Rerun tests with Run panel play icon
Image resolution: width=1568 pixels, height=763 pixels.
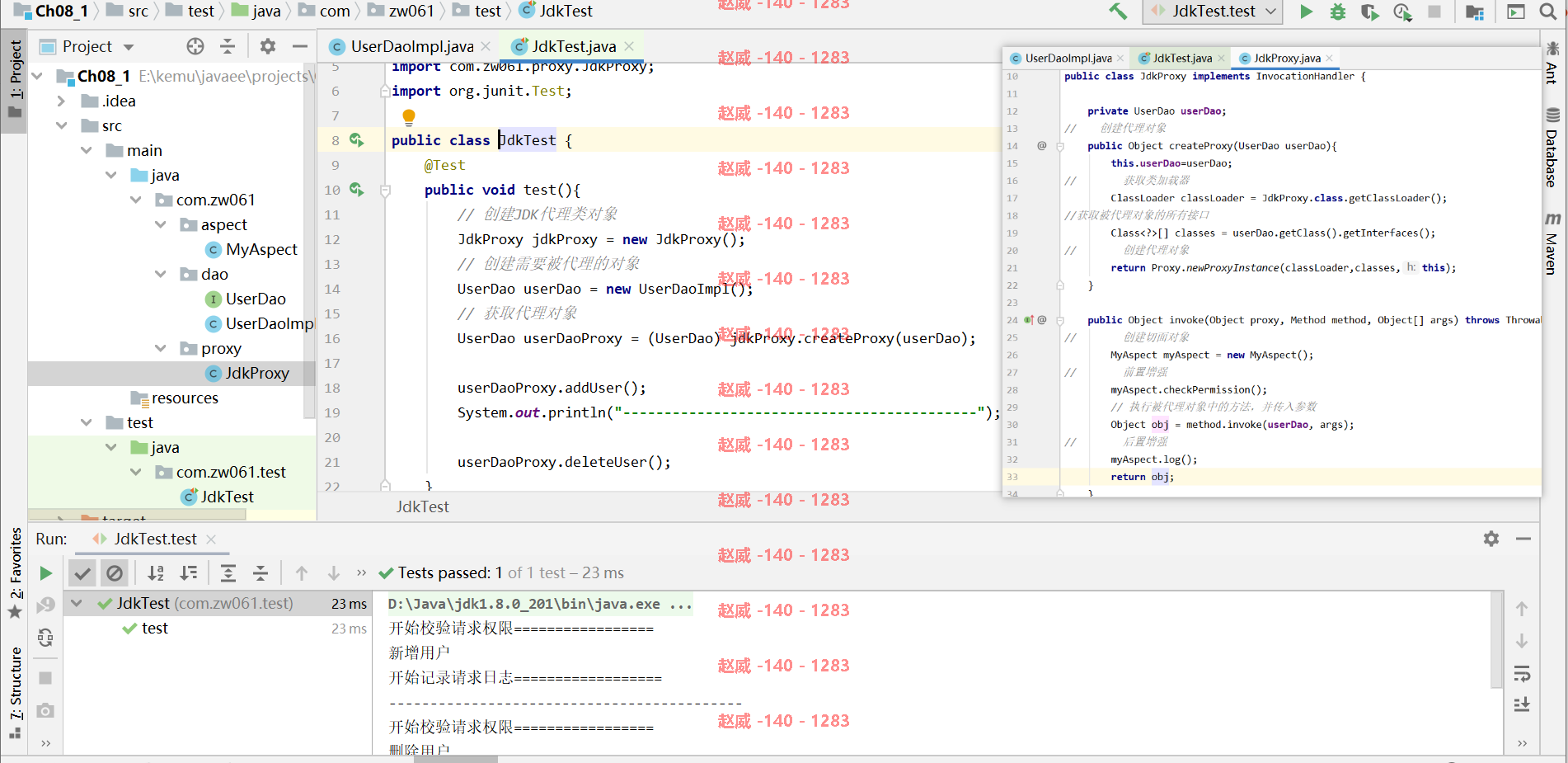46,572
